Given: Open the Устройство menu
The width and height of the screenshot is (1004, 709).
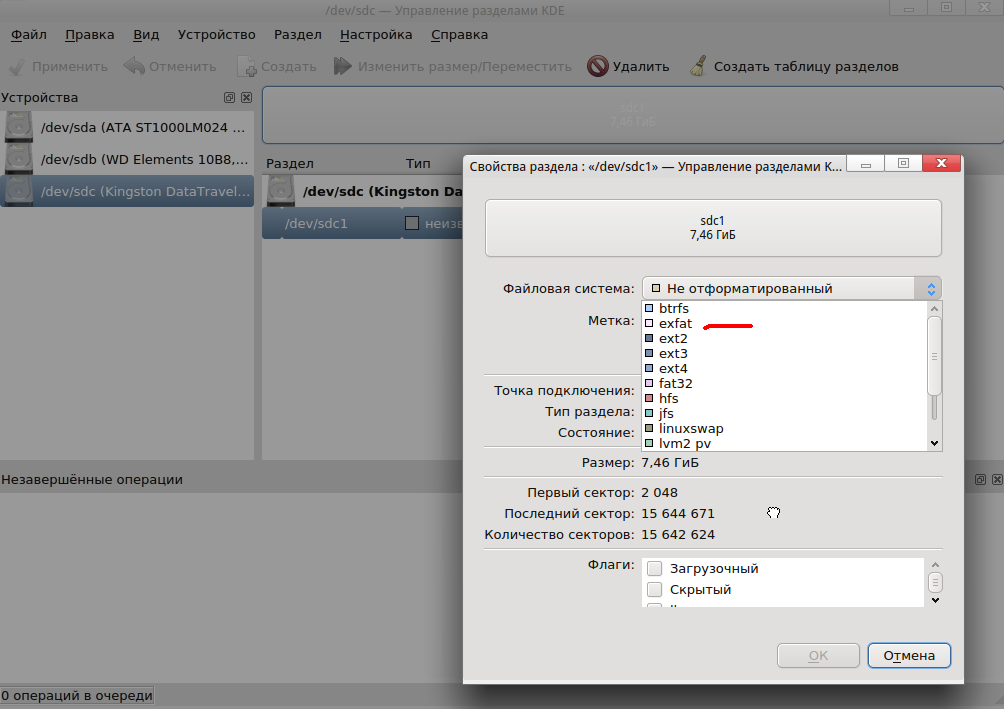Looking at the screenshot, I should 216,35.
